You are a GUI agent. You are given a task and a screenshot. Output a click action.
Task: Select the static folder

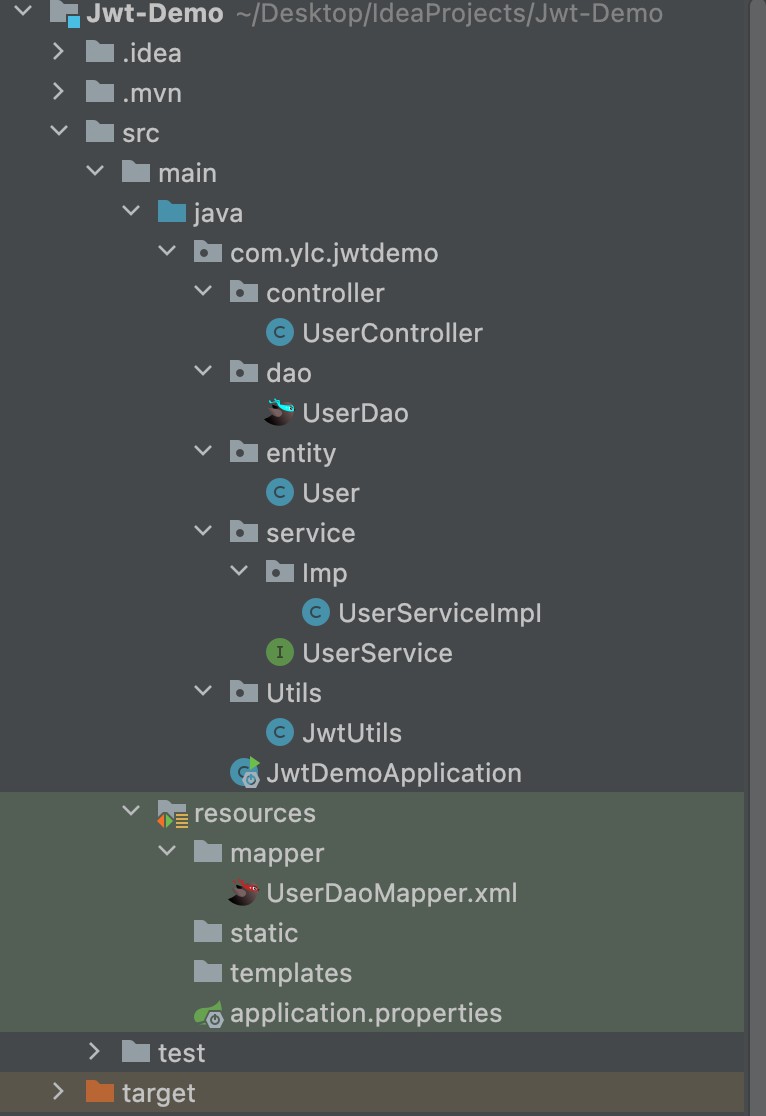263,933
